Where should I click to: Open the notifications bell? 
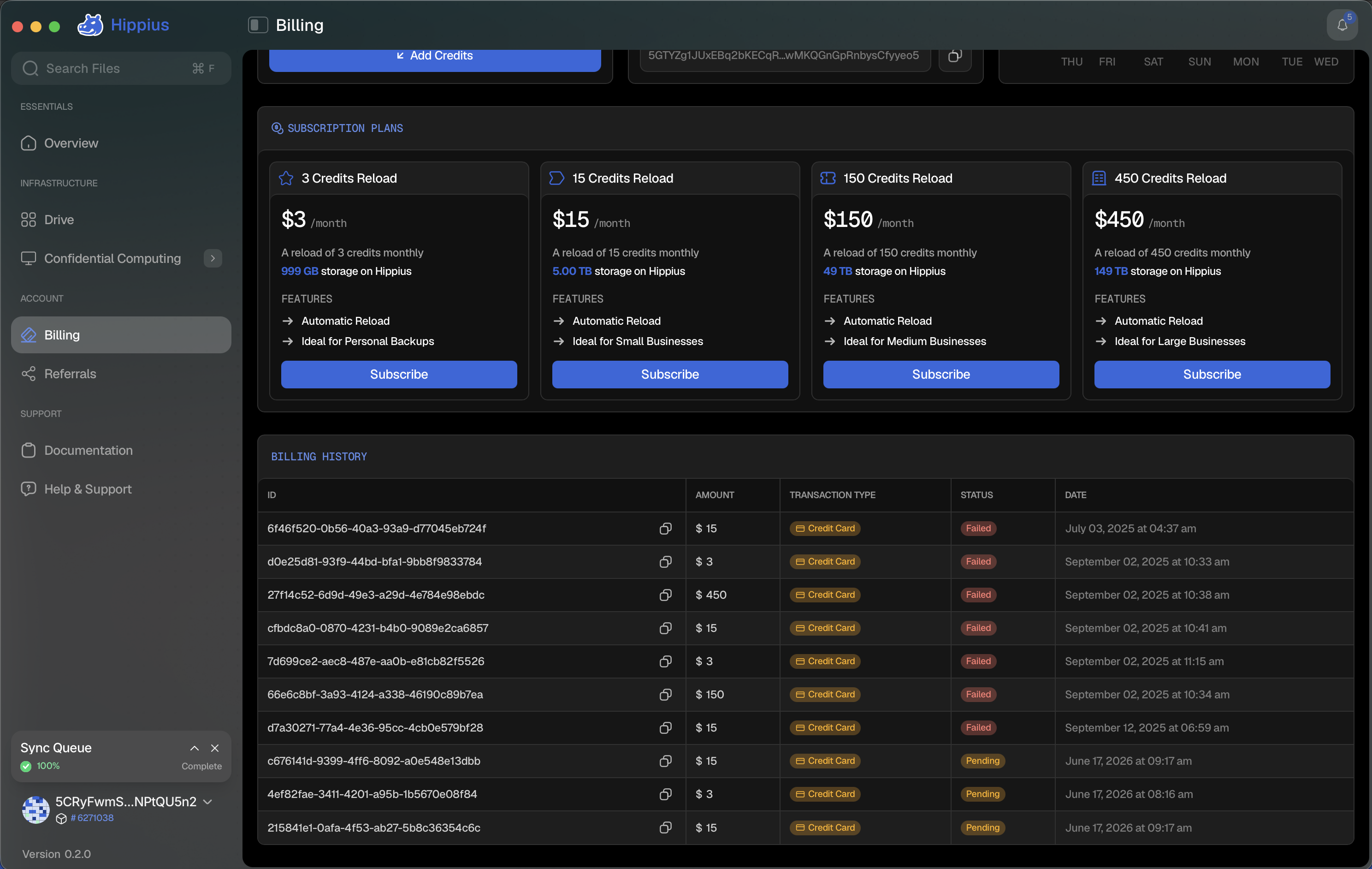pos(1342,25)
